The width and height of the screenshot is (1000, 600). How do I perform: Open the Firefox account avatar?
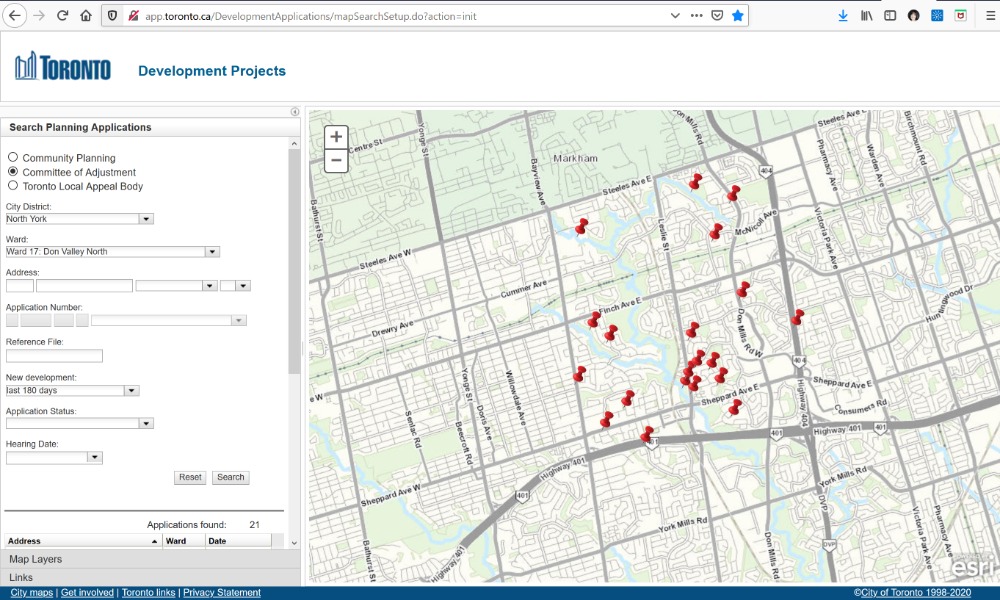pos(913,16)
